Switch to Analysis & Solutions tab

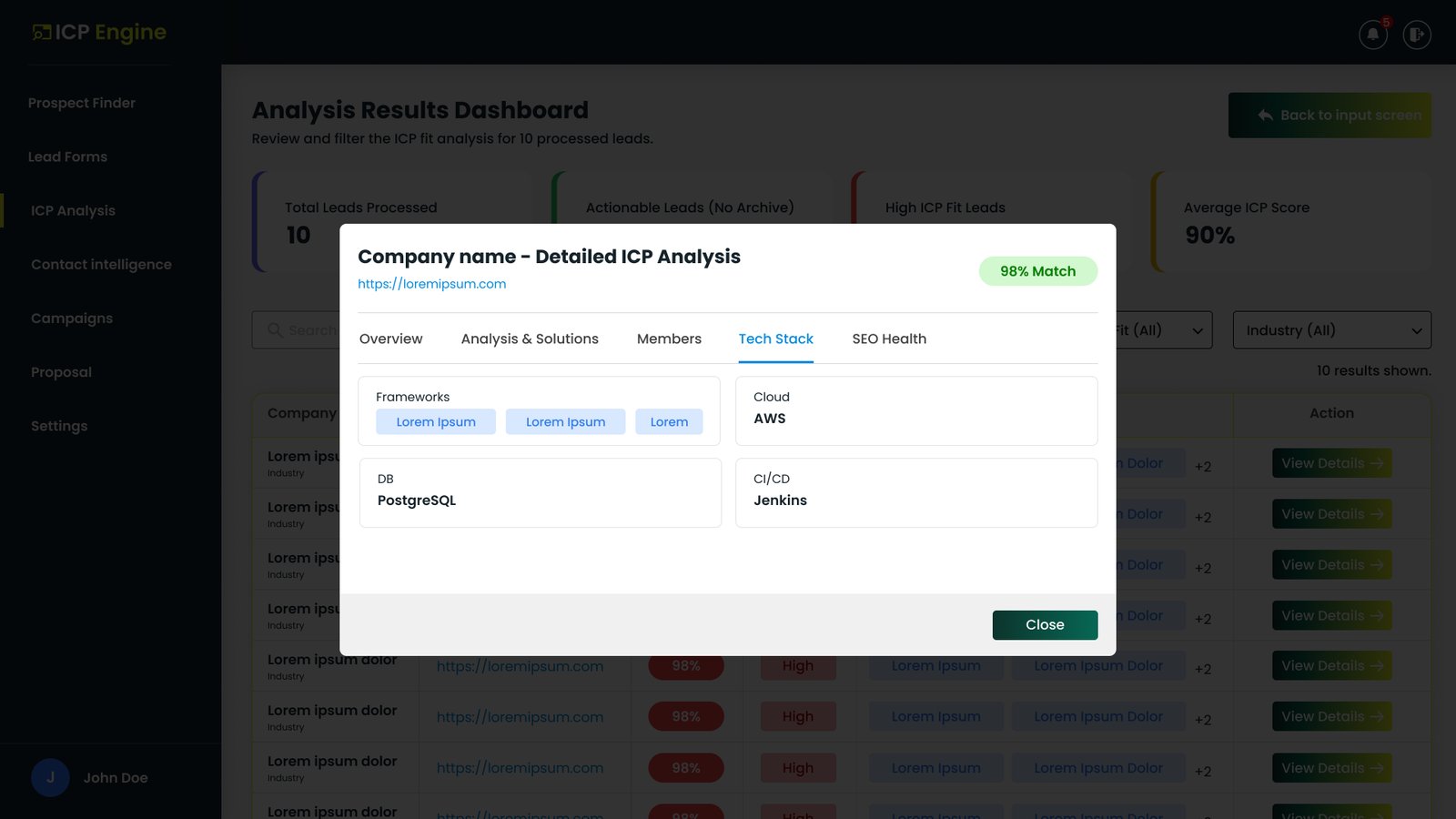coord(530,339)
